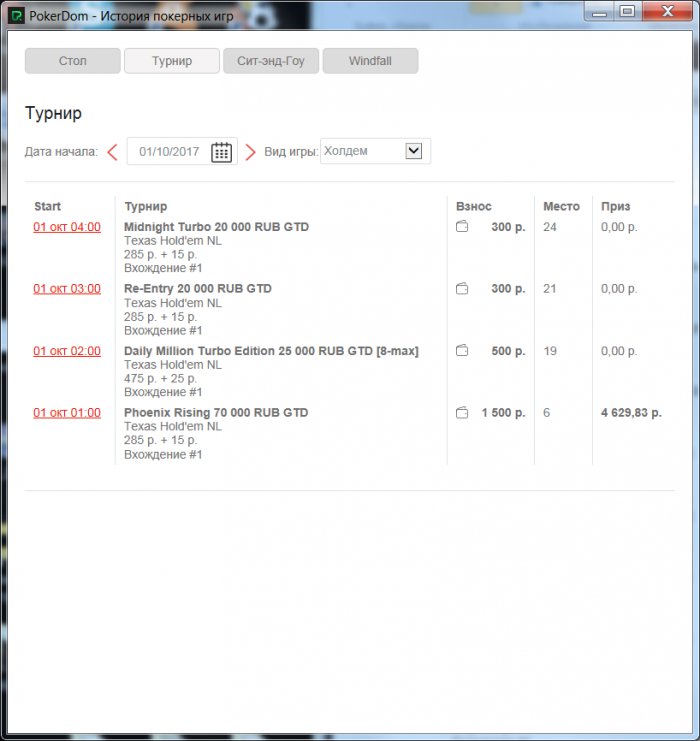This screenshot has width=700, height=741.
Task: Go to previous date with left arrow
Action: point(112,152)
